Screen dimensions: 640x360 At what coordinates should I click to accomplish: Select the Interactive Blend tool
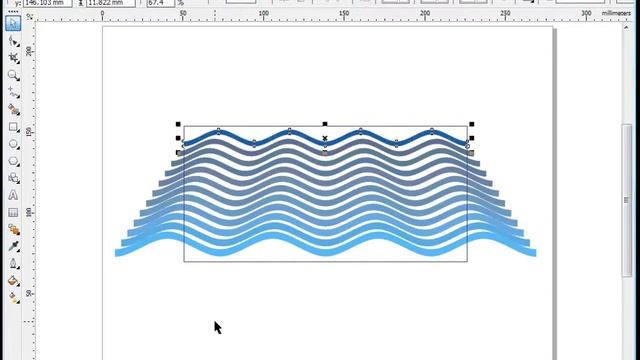point(13,230)
